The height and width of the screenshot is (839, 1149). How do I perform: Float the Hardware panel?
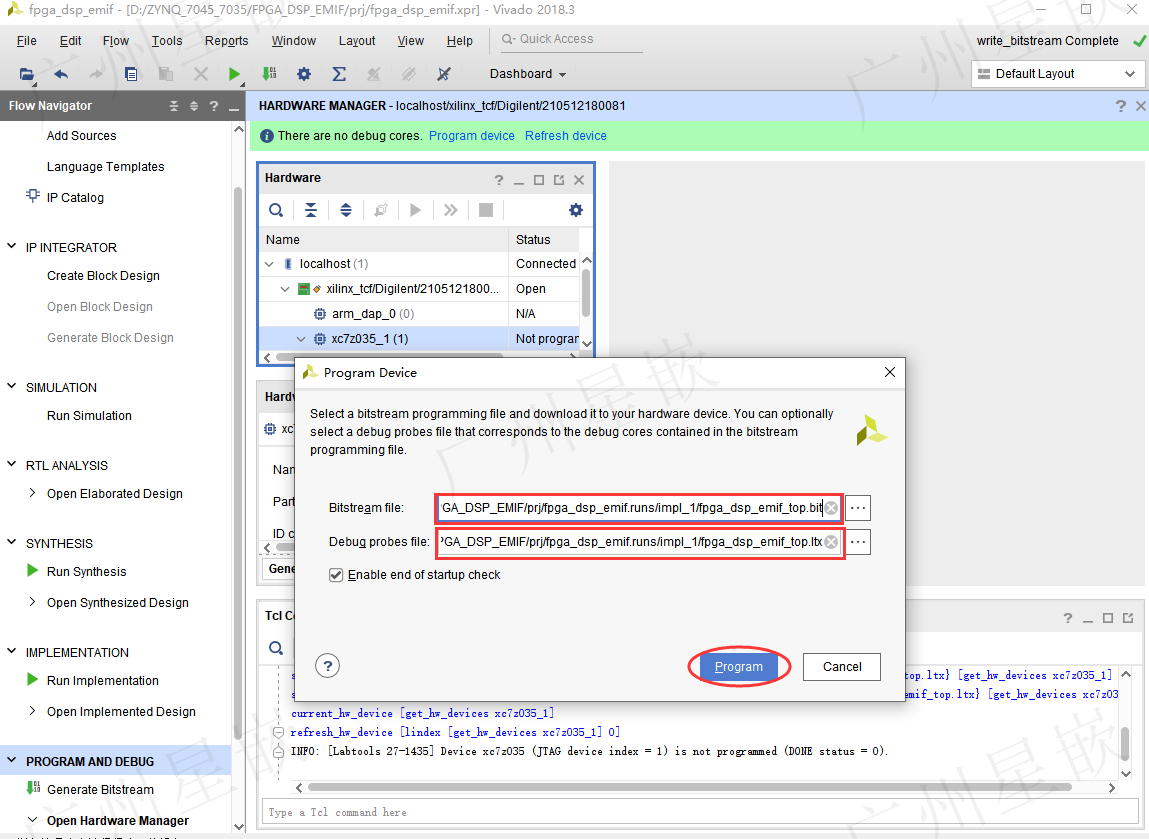pos(559,180)
